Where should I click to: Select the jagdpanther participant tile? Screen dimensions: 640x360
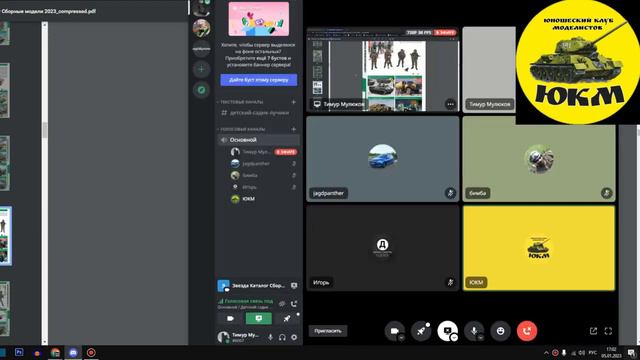point(383,159)
